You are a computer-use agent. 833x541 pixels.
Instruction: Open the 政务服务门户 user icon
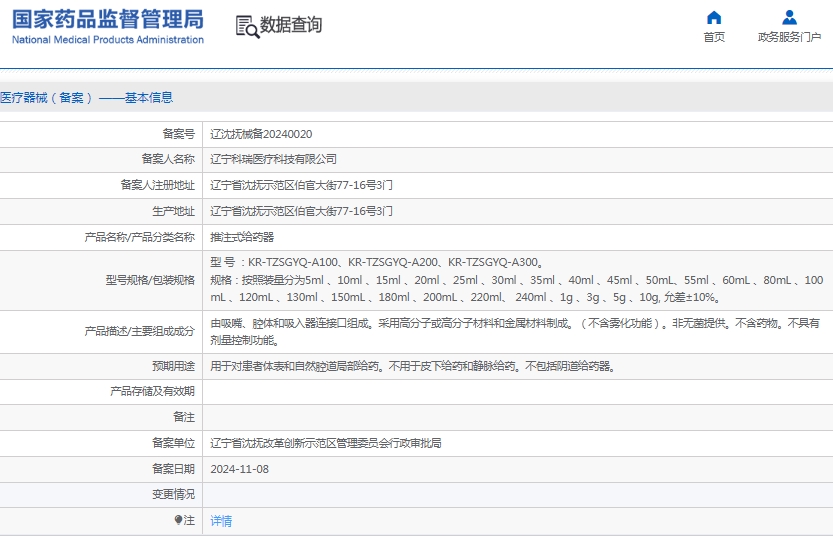pyautogui.click(x=789, y=18)
